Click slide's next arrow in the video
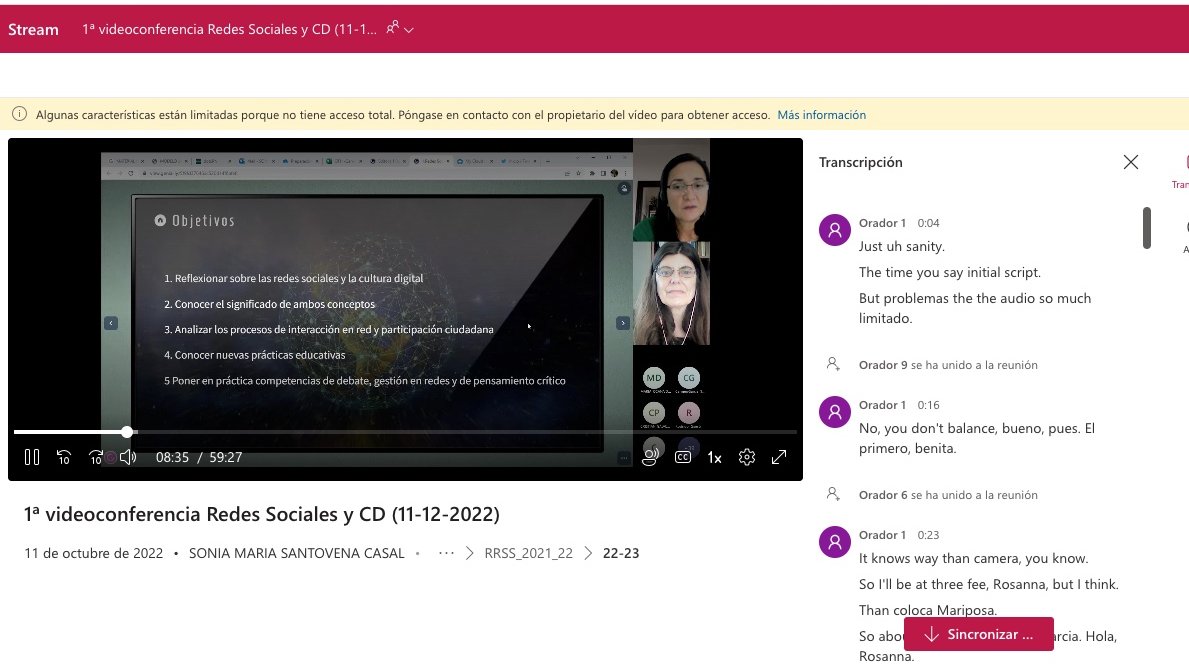1189x669 pixels. tap(623, 323)
